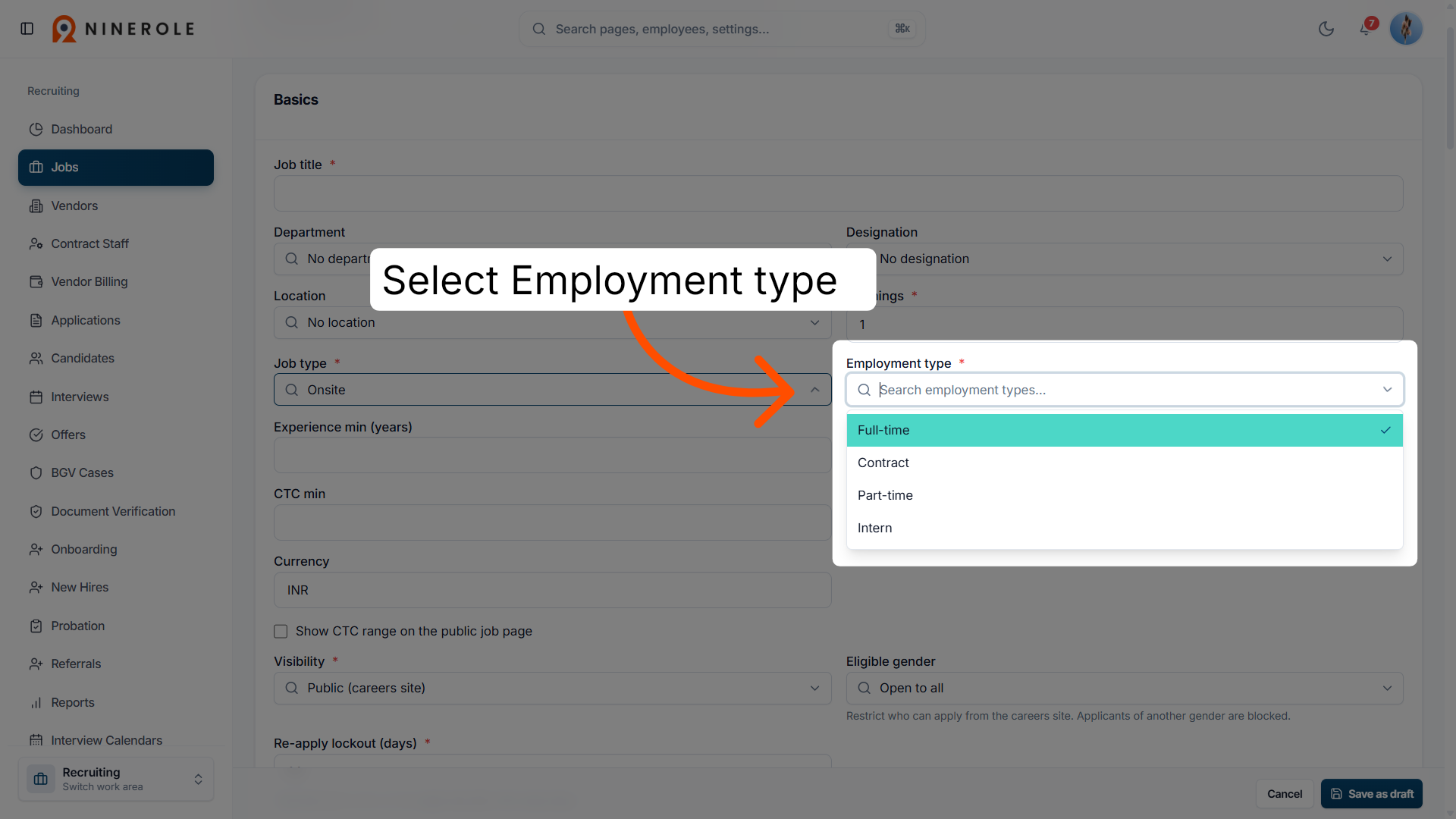Click the Interviews calendar icon
Viewport: 1456px width, 819px height.
tap(36, 397)
